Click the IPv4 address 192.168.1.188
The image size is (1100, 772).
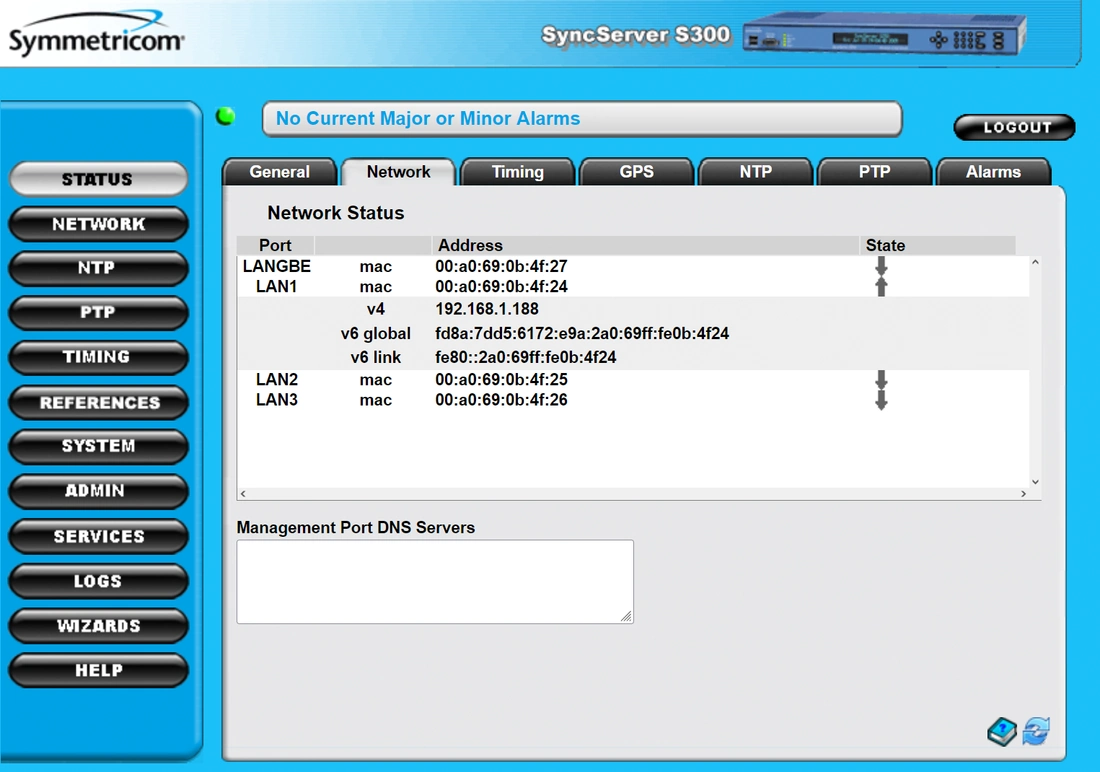tap(487, 309)
